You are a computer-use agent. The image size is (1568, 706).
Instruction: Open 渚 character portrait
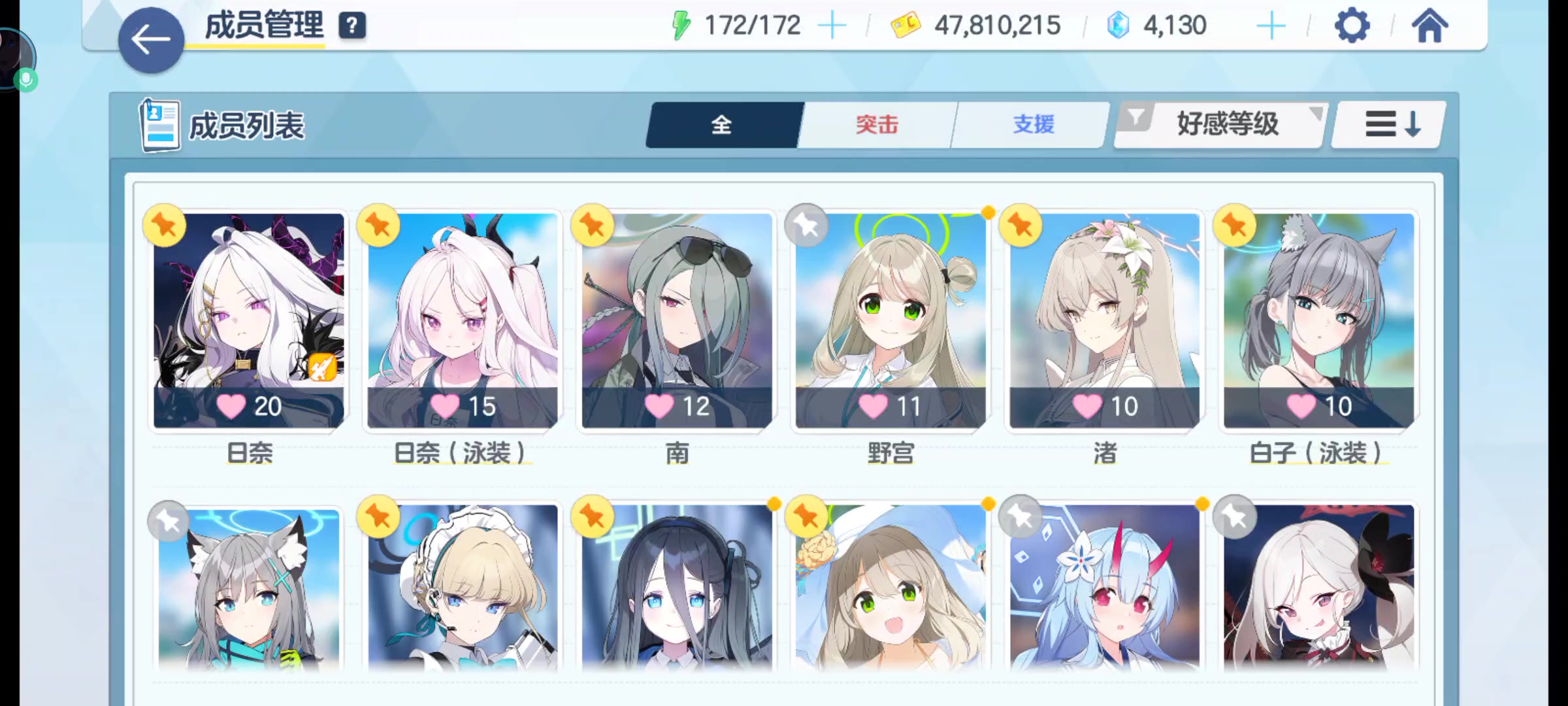coord(1105,320)
